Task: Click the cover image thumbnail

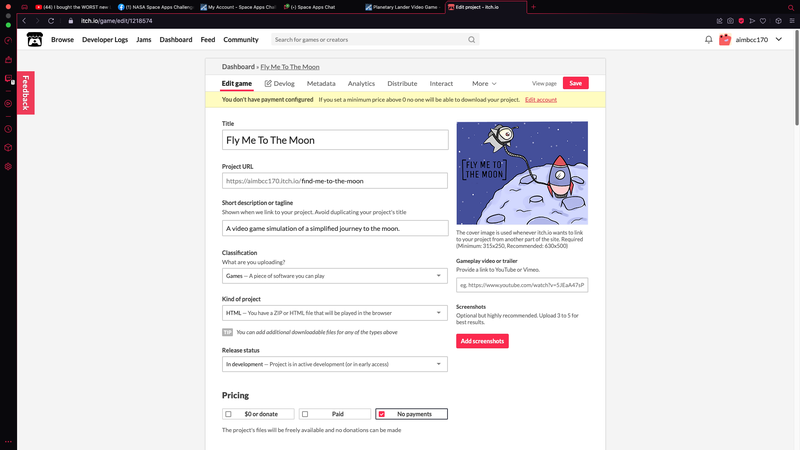Action: (522, 173)
